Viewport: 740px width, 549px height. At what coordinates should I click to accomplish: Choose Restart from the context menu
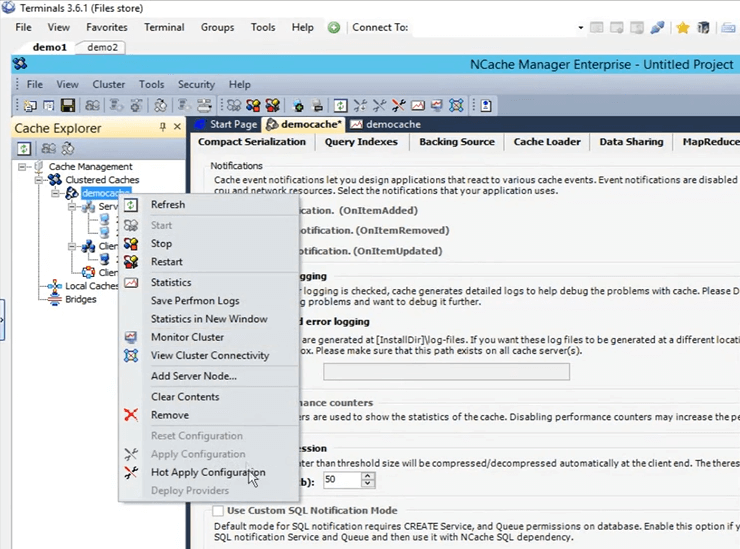[x=208, y=262]
